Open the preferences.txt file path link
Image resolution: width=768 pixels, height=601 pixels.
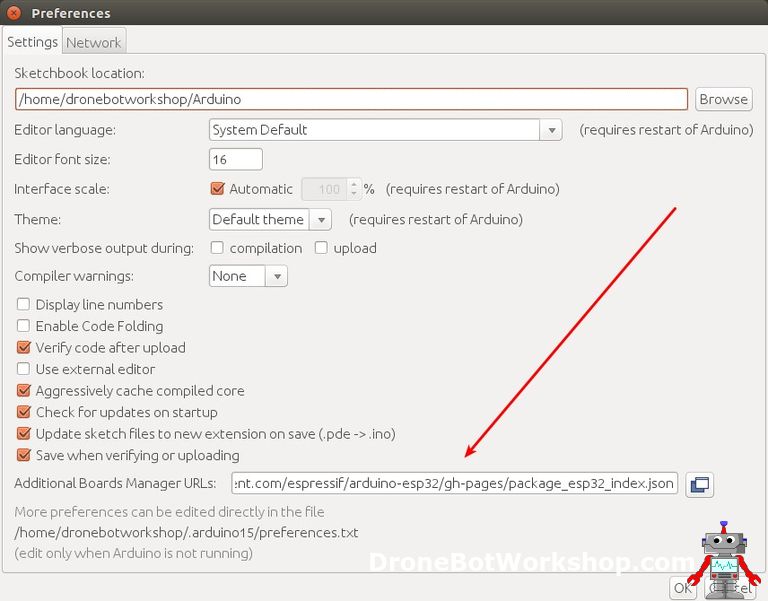click(x=186, y=532)
